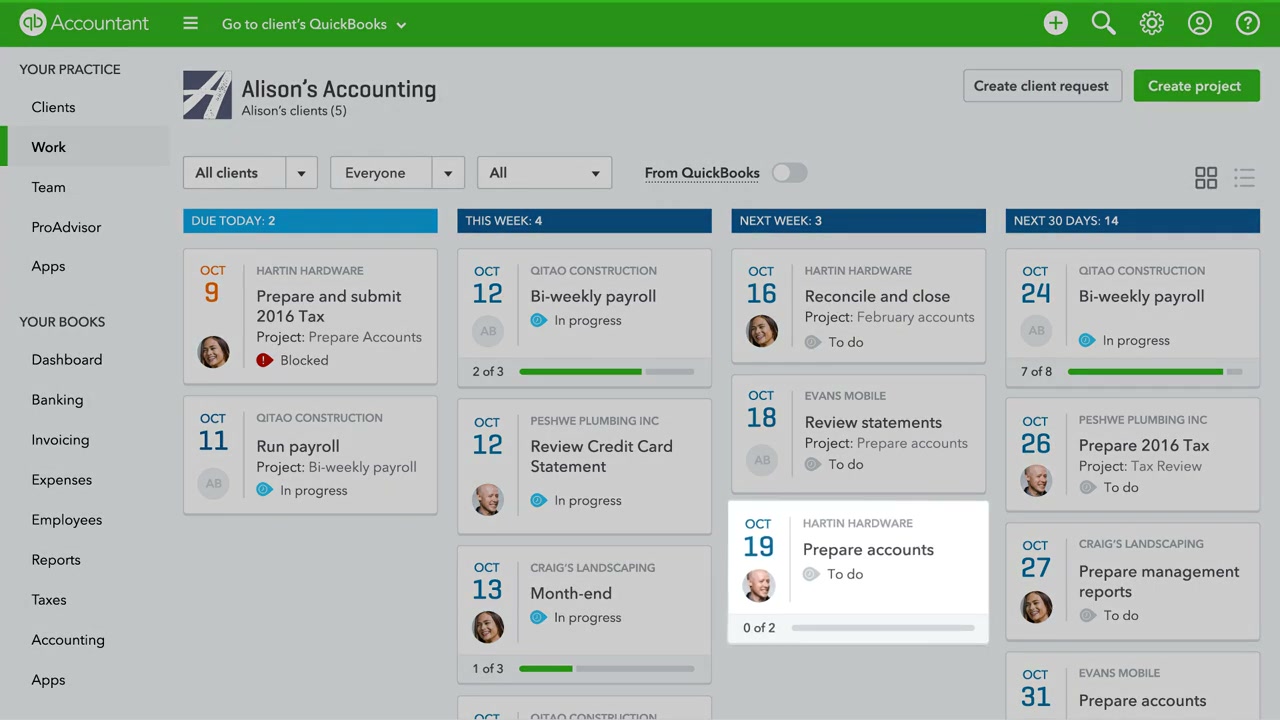Click In progress icon on Oct 24 Bi-weekly payroll
The width and height of the screenshot is (1280, 720).
(1086, 340)
